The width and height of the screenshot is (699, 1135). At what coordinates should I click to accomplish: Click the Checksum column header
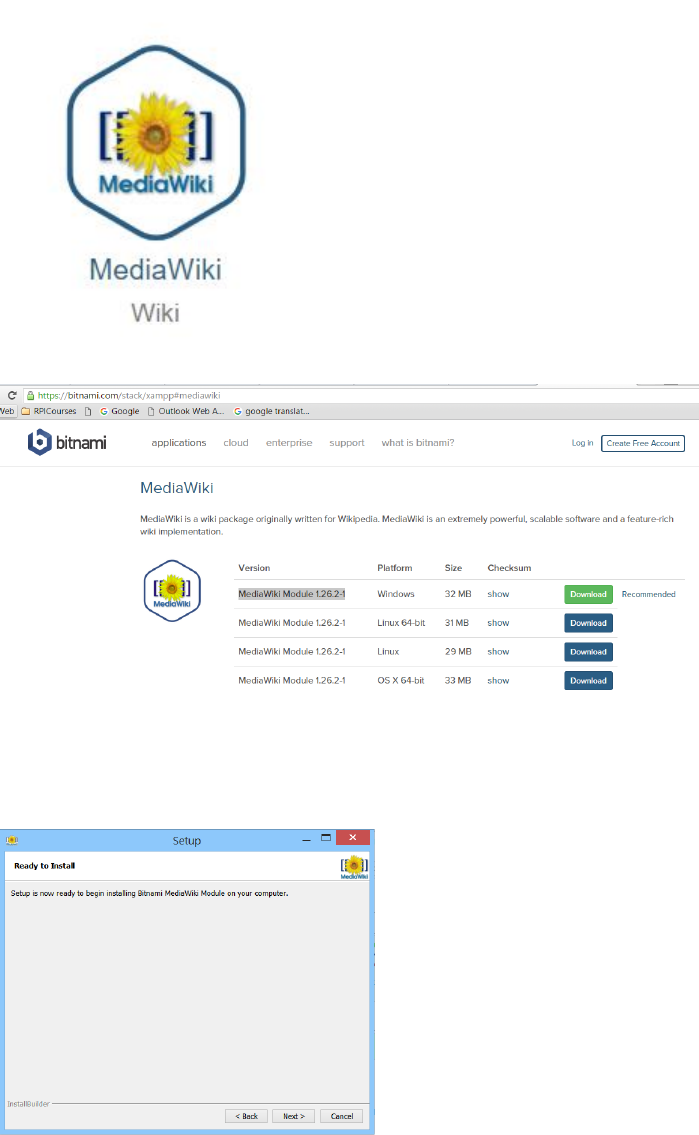coord(509,568)
